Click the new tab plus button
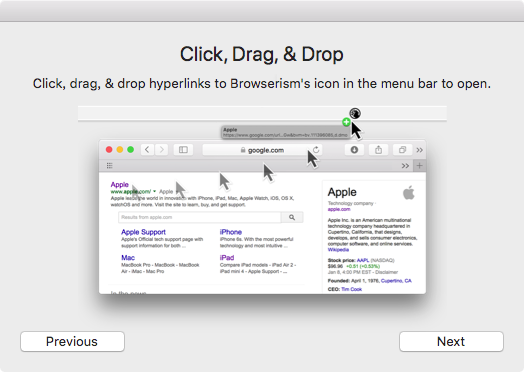The height and width of the screenshot is (372, 524). point(419,165)
